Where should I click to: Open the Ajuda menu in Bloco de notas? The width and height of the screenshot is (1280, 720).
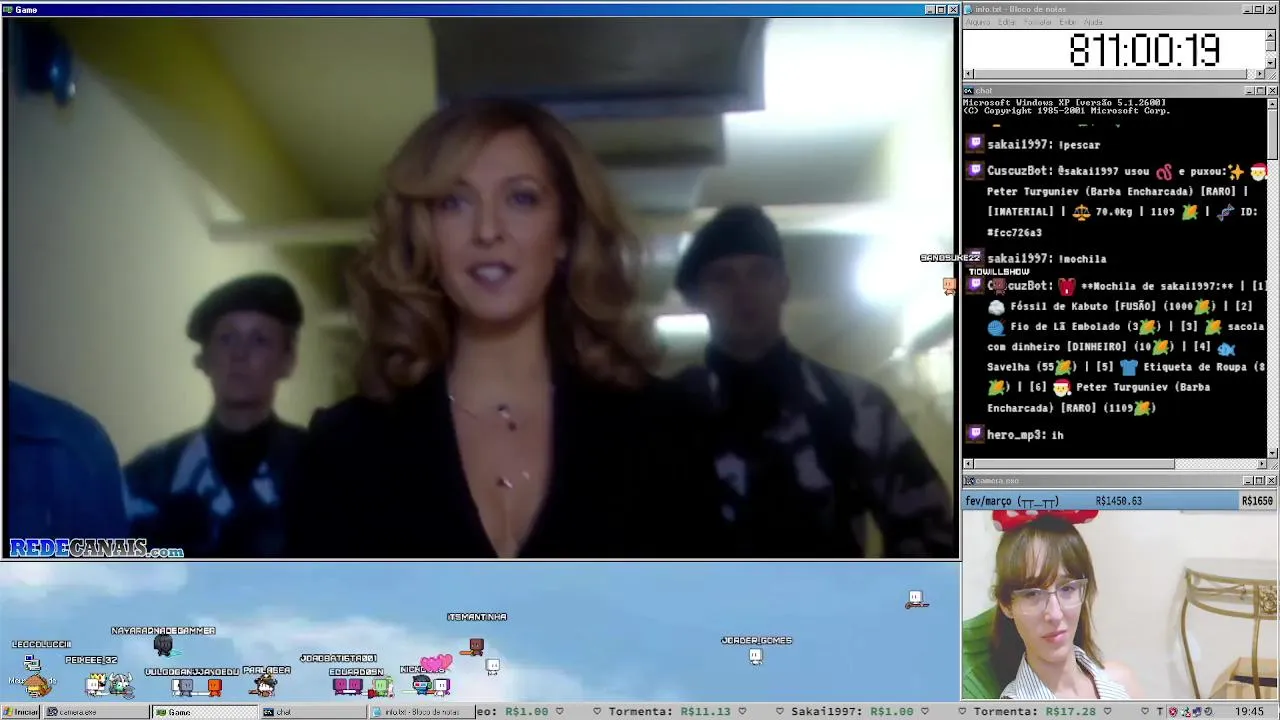coord(1094,22)
